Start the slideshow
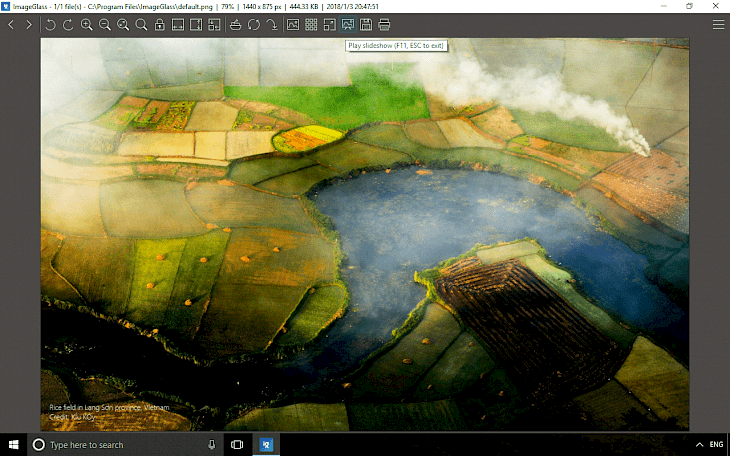Image resolution: width=730 pixels, height=456 pixels. (348, 25)
